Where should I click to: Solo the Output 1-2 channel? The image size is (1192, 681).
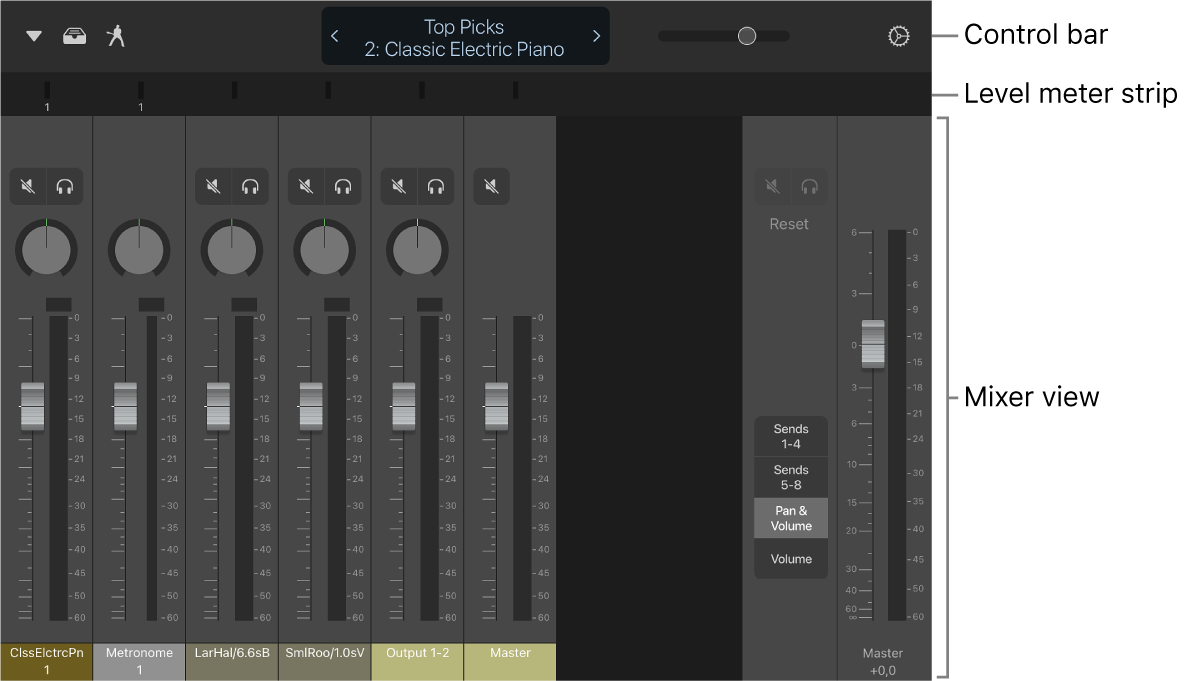tap(436, 186)
